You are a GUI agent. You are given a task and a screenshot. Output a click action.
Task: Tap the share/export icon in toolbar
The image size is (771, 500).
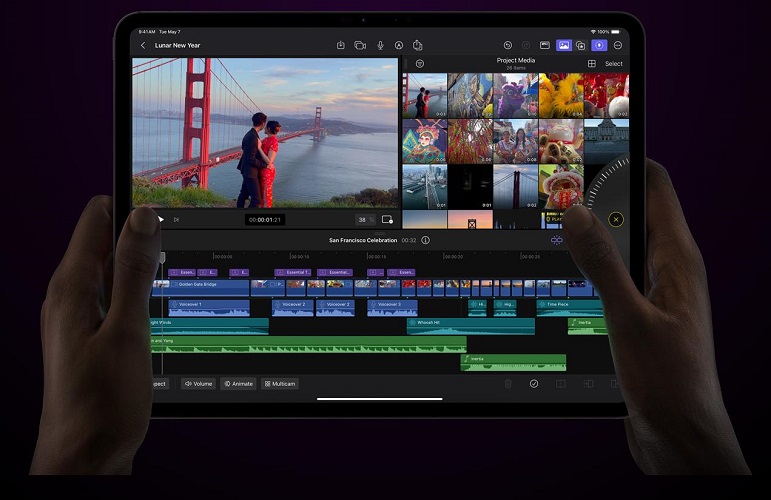click(x=417, y=45)
